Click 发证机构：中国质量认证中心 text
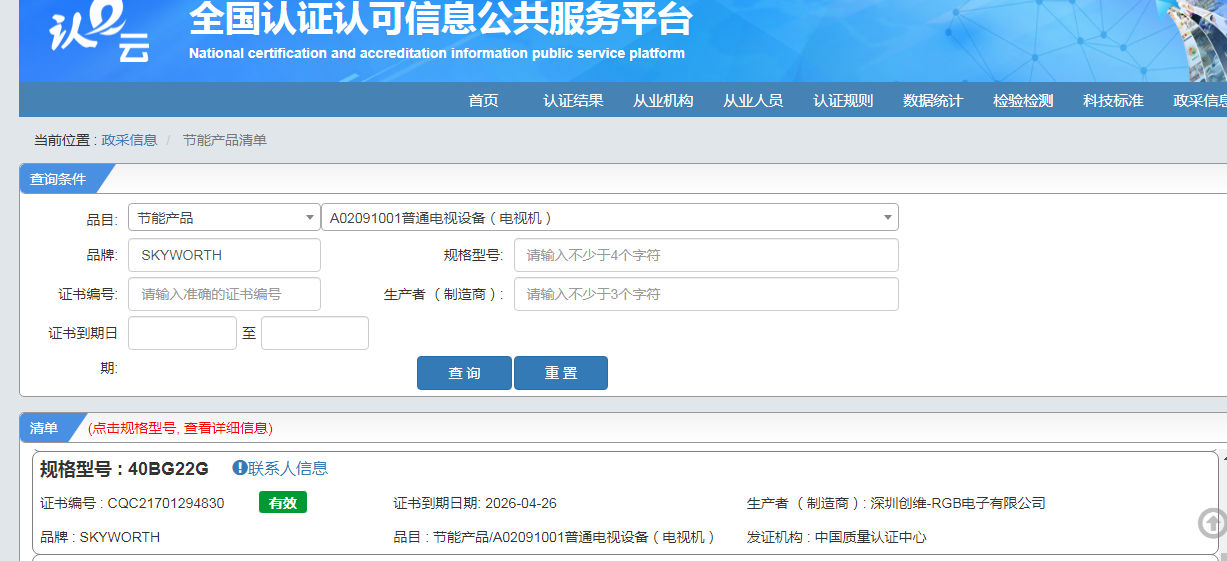1227x561 pixels. click(837, 537)
